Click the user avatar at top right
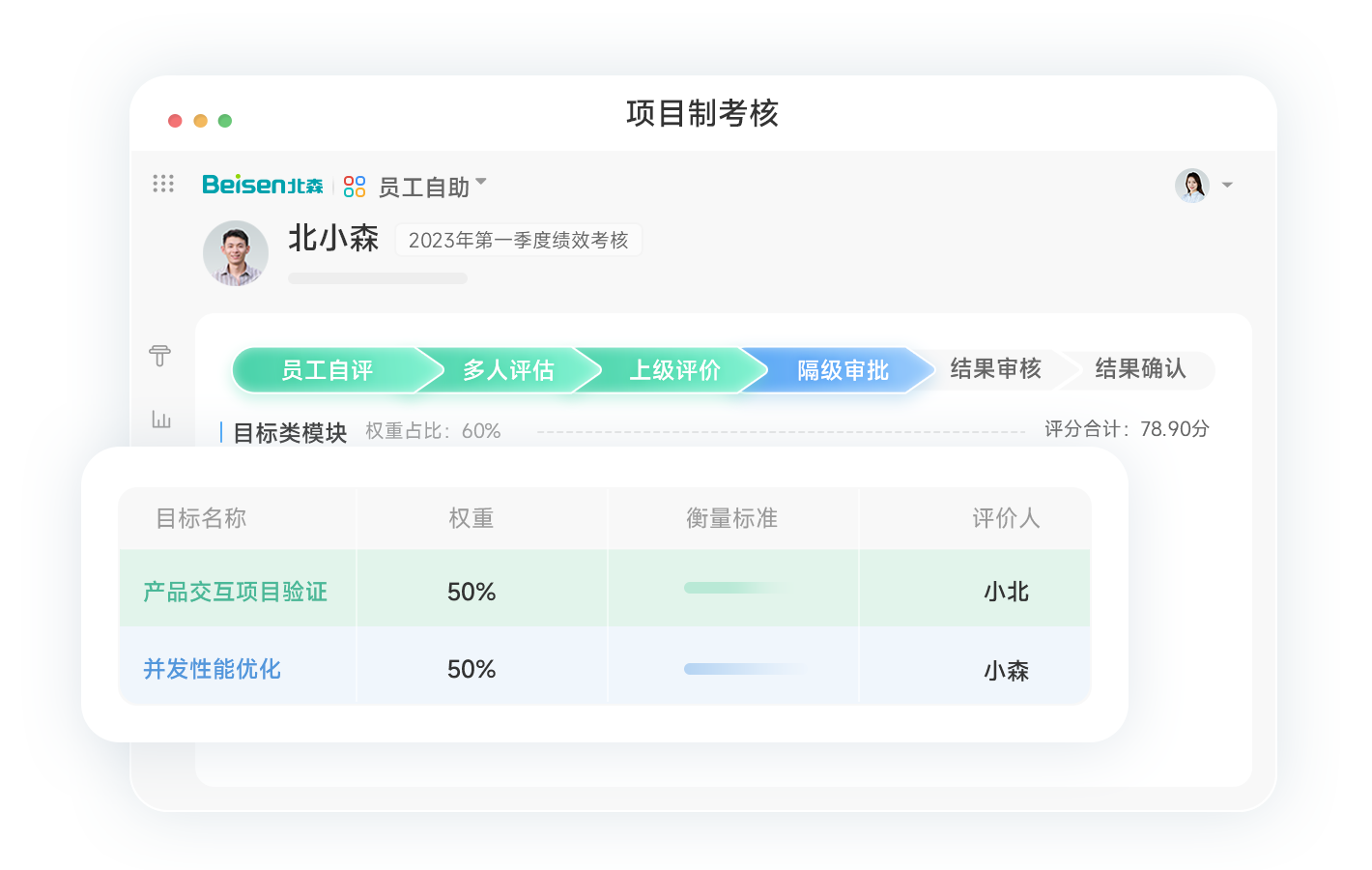This screenshot has height=870, width=1372. pos(1191,185)
